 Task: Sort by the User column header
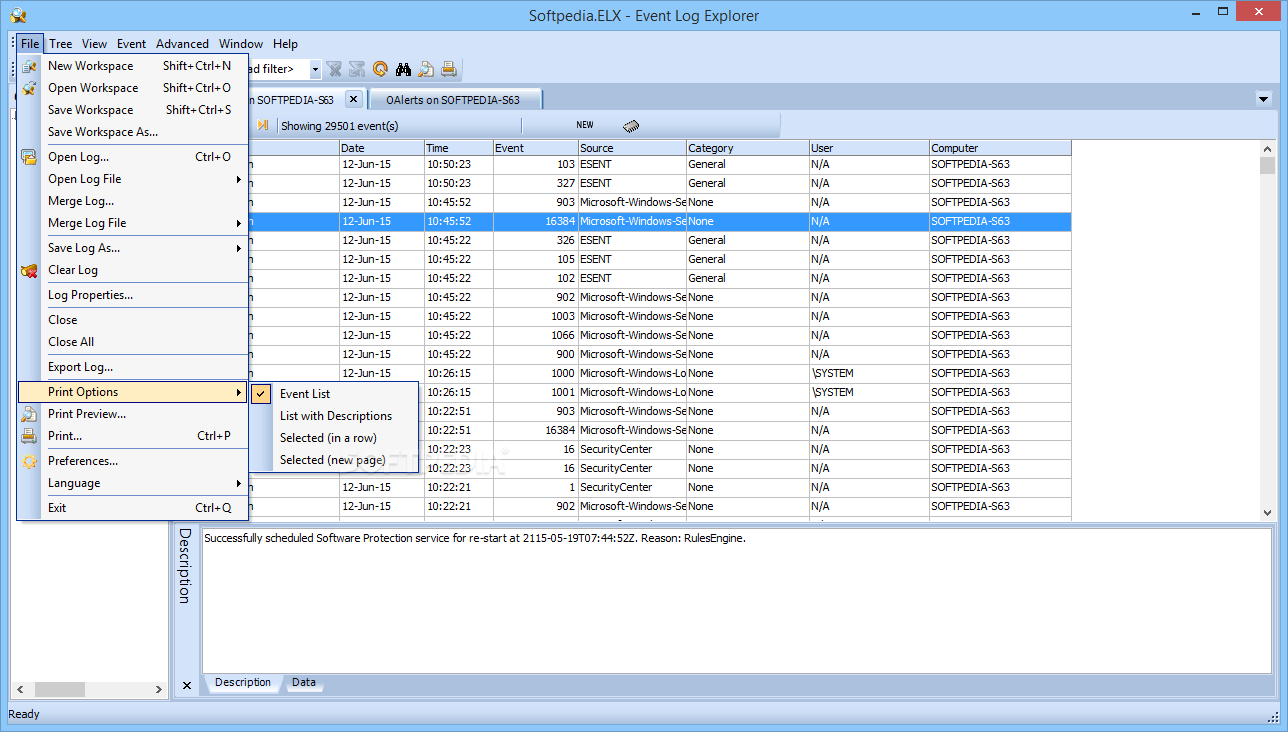coord(869,148)
